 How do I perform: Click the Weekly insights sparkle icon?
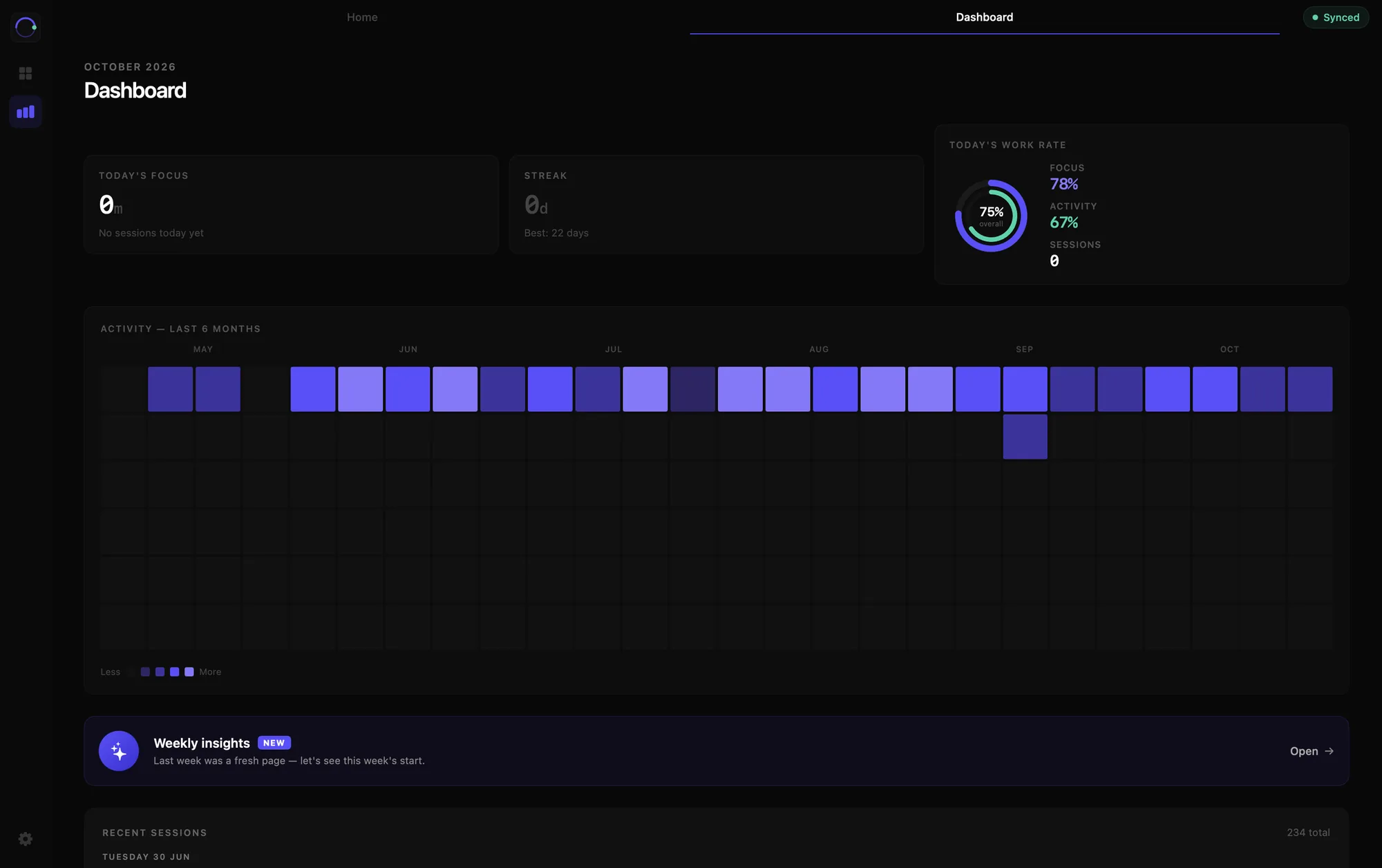tap(119, 751)
